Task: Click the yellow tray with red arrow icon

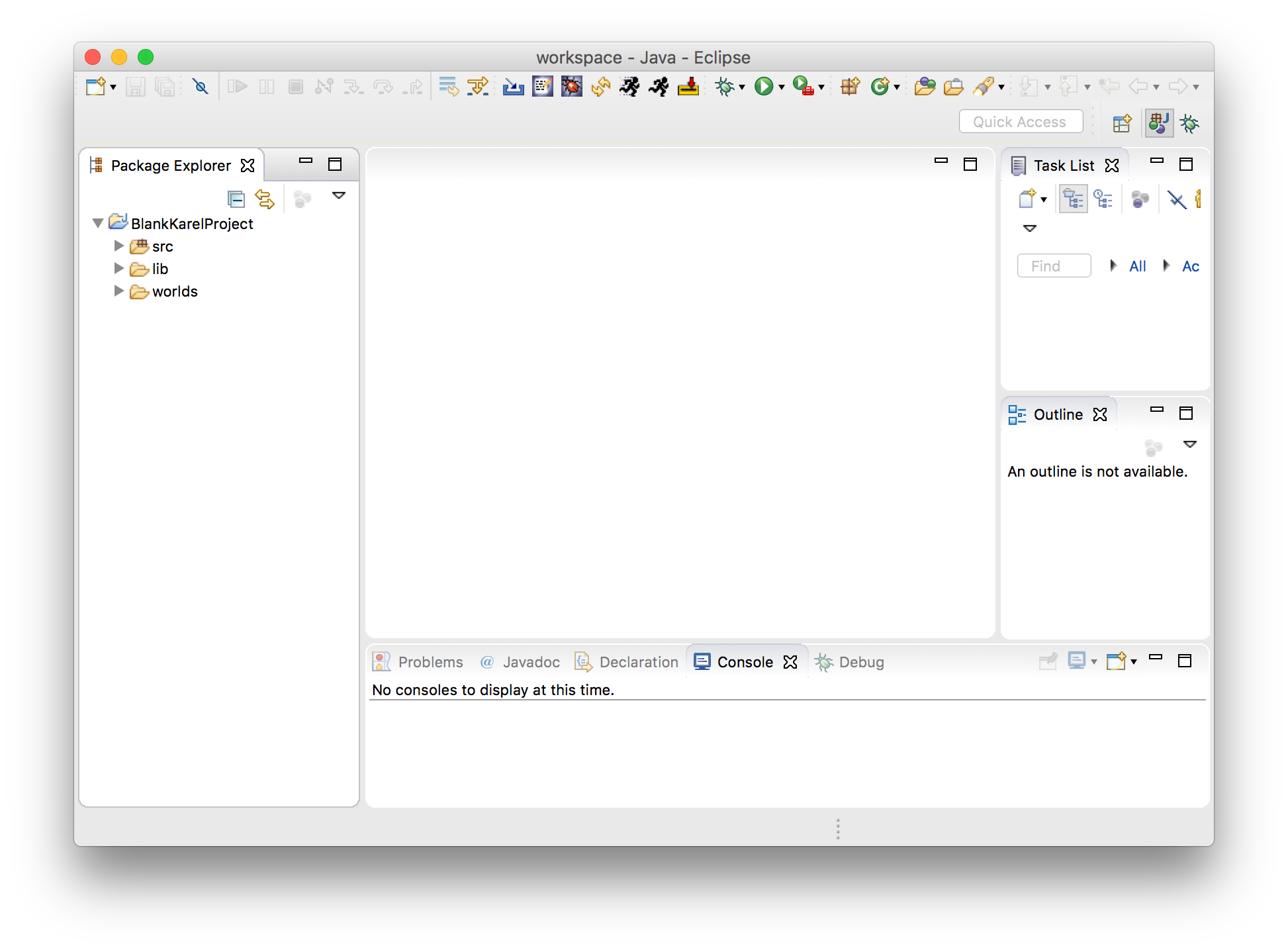Action: 688,87
